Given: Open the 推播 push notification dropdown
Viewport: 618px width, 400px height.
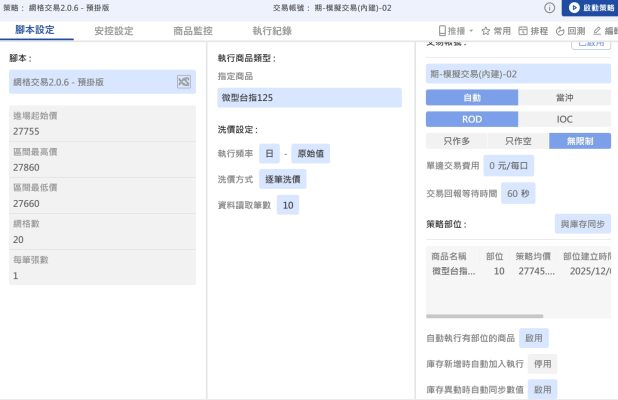Looking at the screenshot, I should (x=456, y=31).
